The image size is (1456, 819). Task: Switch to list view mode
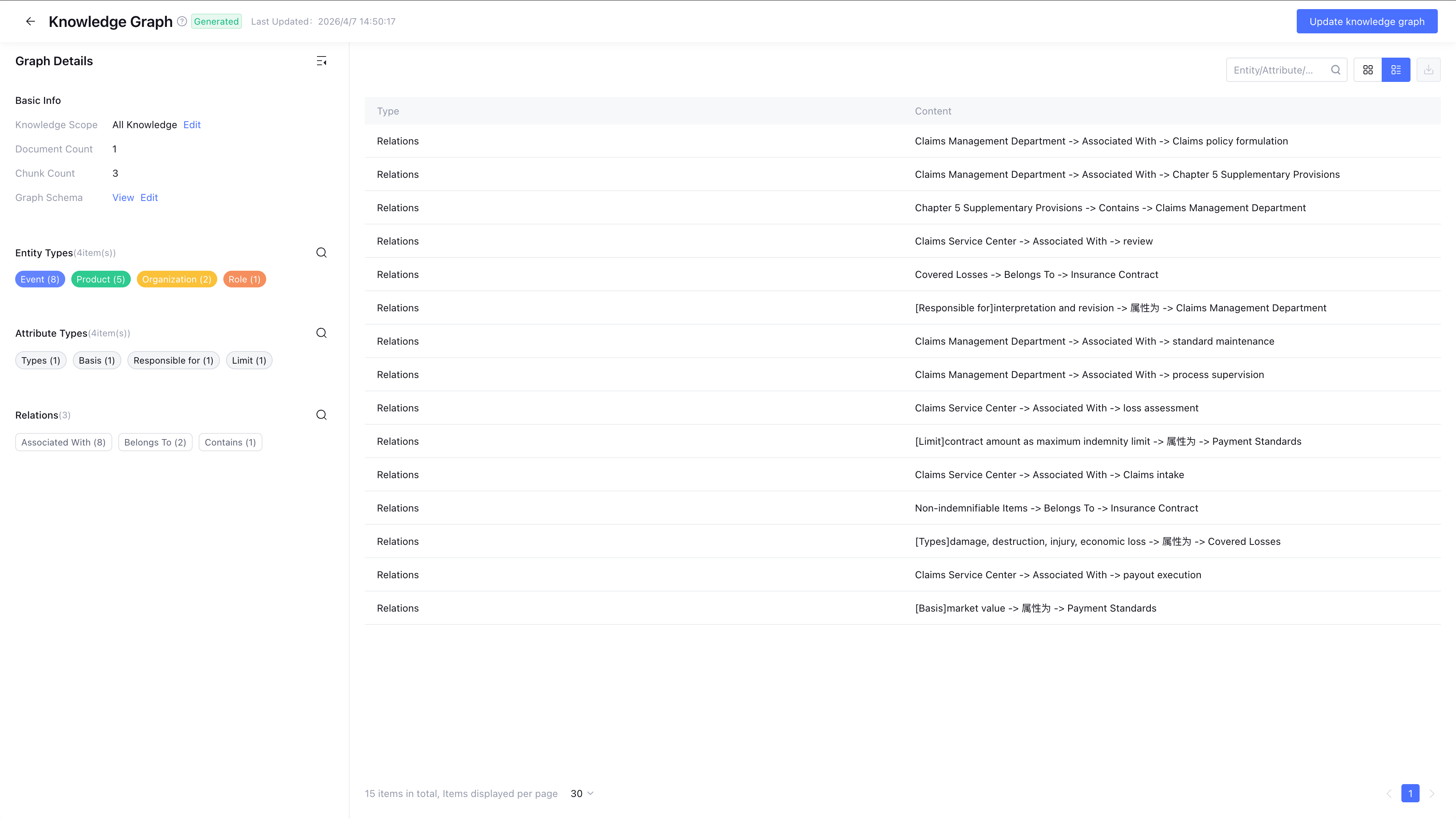tap(1396, 70)
